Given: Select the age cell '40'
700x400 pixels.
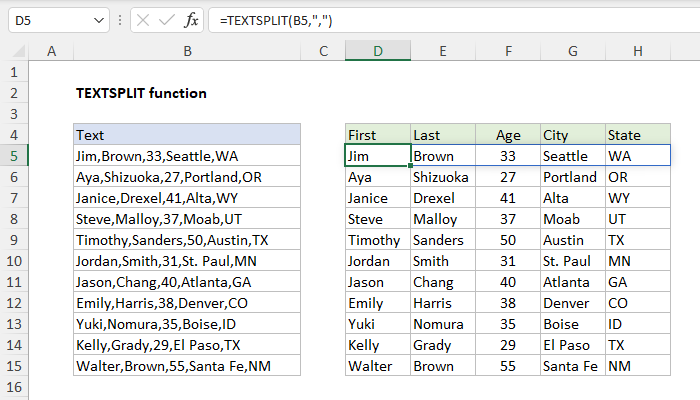Looking at the screenshot, I should [508, 282].
